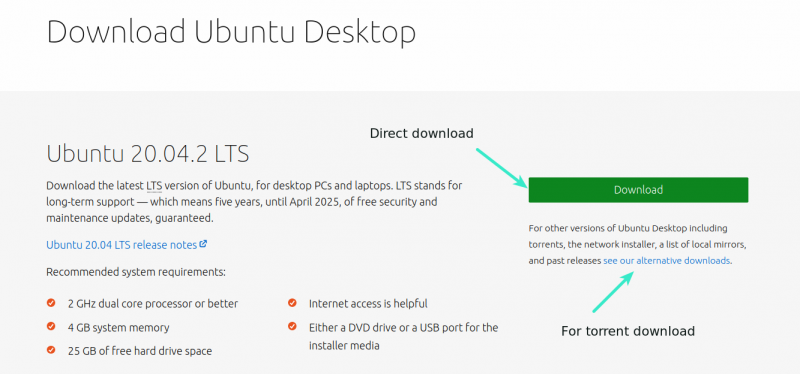The height and width of the screenshot is (374, 800).
Task: Click the external link icon after release notes
Action: click(203, 244)
